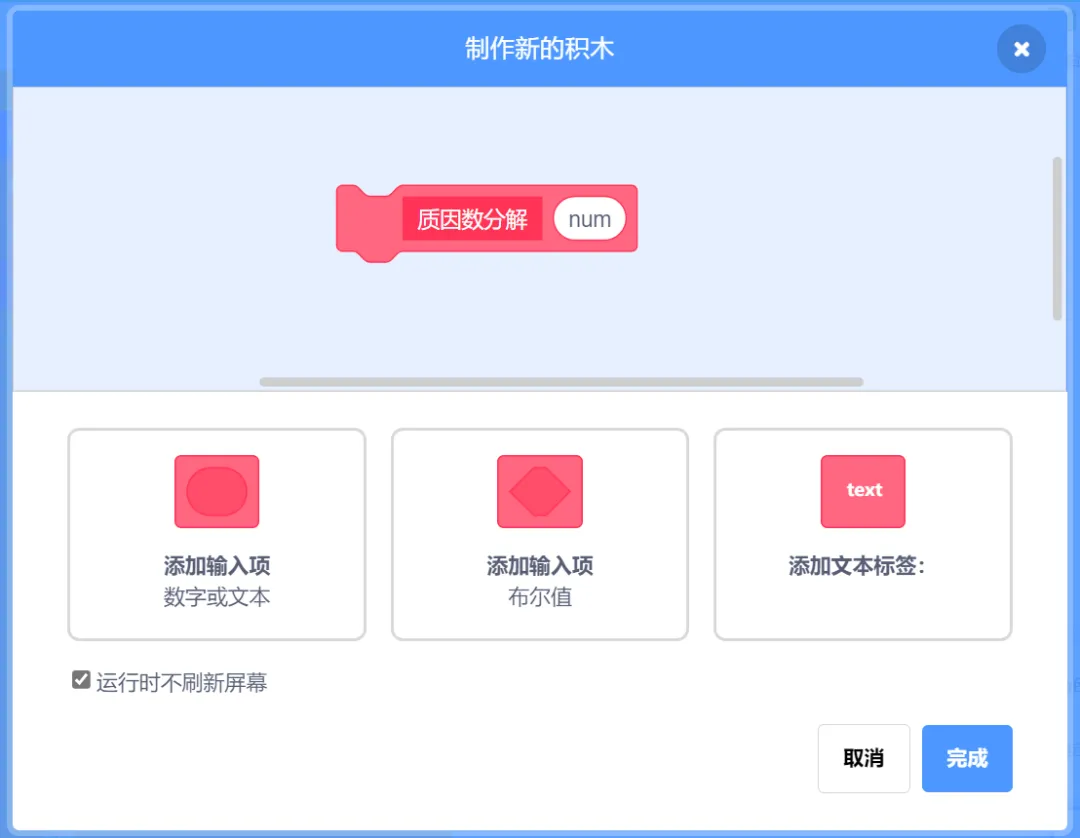Viewport: 1080px width, 838px height.
Task: Close the 制作新的积木 dialog
Action: tap(1021, 49)
